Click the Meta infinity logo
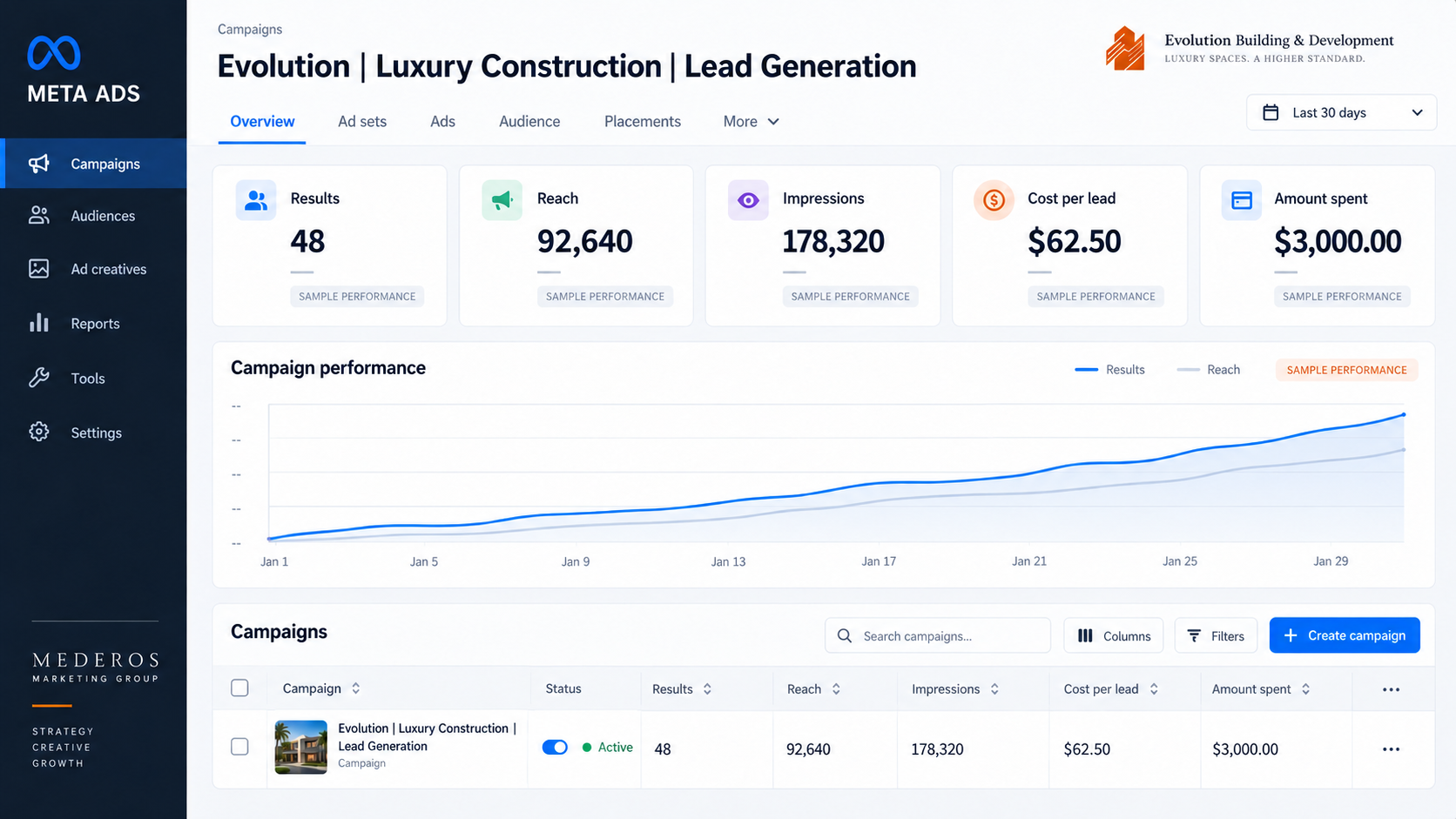The height and width of the screenshot is (819, 1456). [54, 53]
